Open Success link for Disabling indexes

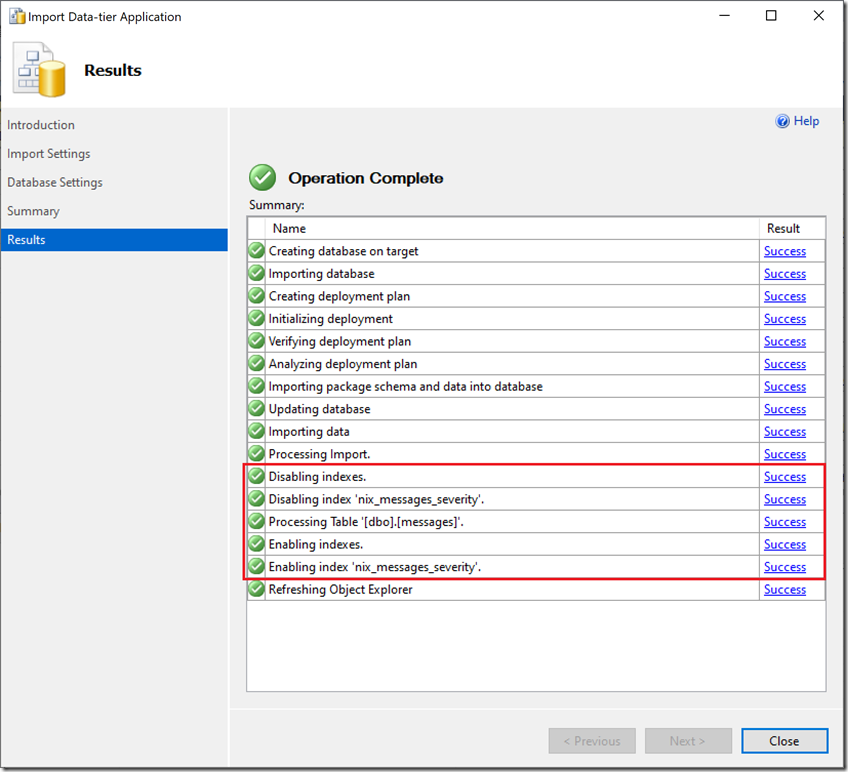(x=785, y=477)
